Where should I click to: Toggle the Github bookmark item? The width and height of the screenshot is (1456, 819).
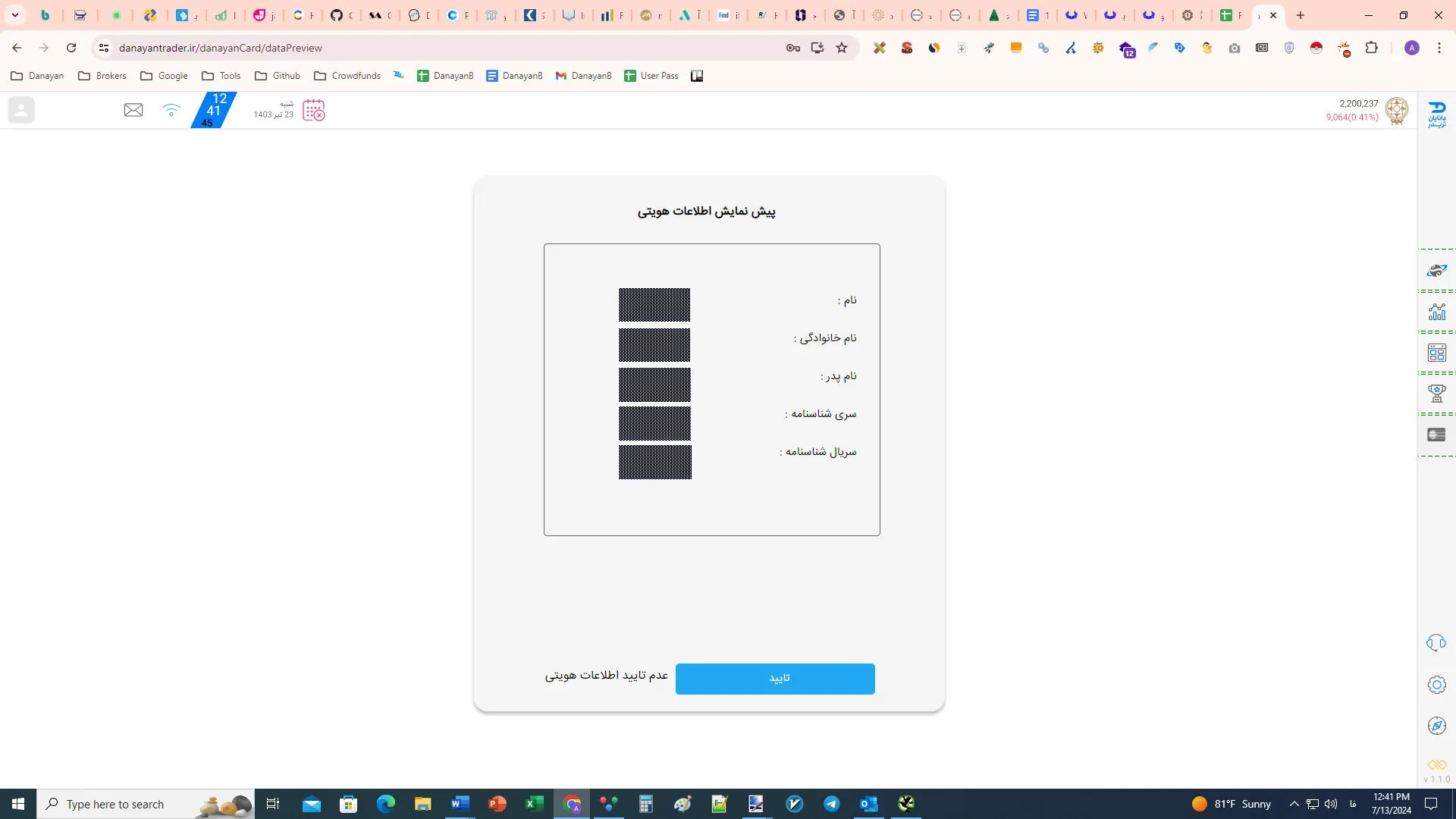[x=278, y=75]
